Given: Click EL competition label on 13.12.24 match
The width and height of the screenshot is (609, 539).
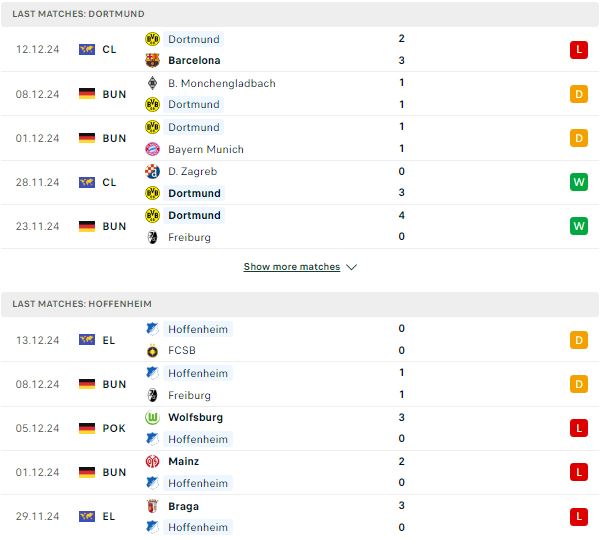Looking at the screenshot, I should click(109, 341).
